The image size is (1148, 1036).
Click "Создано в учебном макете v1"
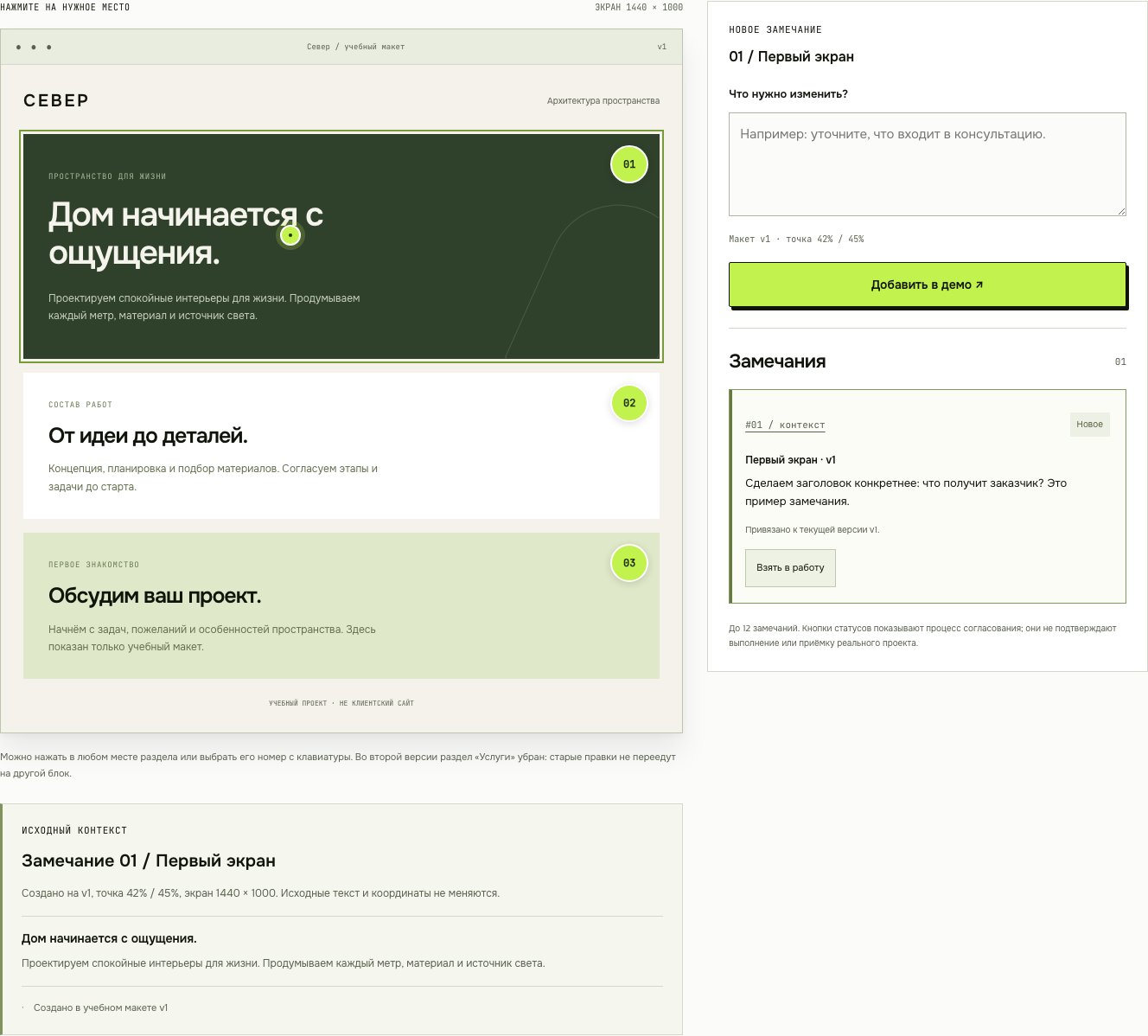[100, 1007]
